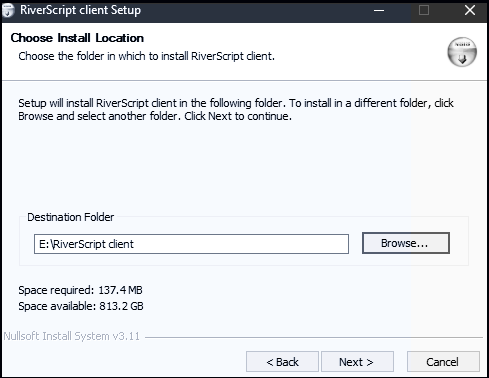Click the installer icon in title bar
The width and height of the screenshot is (489, 378).
pyautogui.click(x=8, y=10)
